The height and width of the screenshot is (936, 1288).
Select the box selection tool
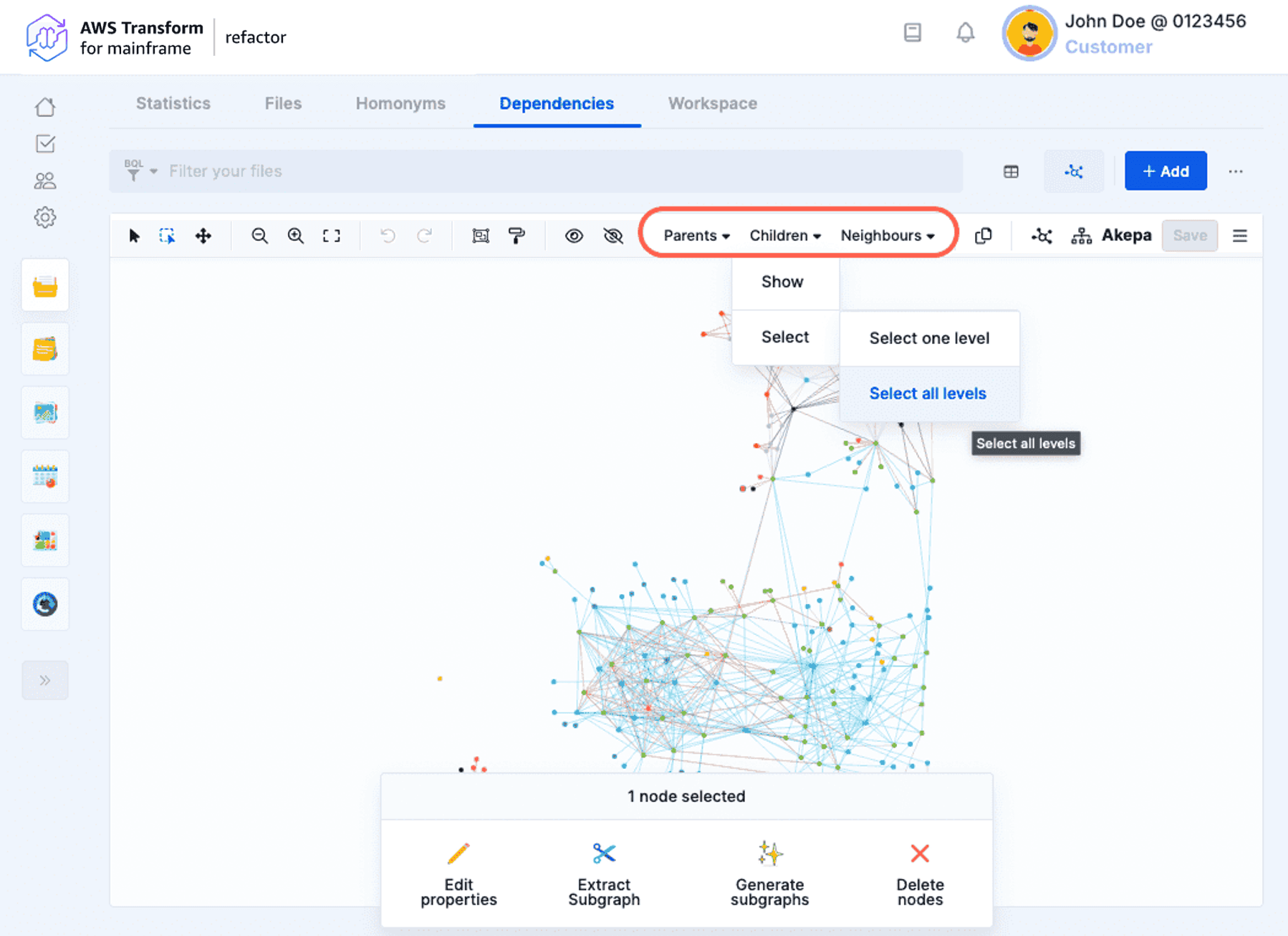tap(167, 236)
